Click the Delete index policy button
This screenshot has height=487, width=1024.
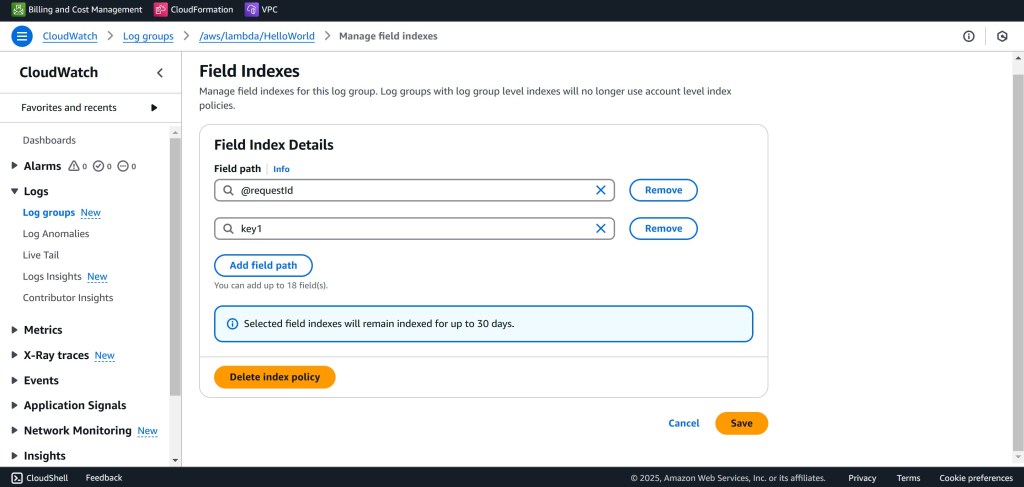point(274,377)
